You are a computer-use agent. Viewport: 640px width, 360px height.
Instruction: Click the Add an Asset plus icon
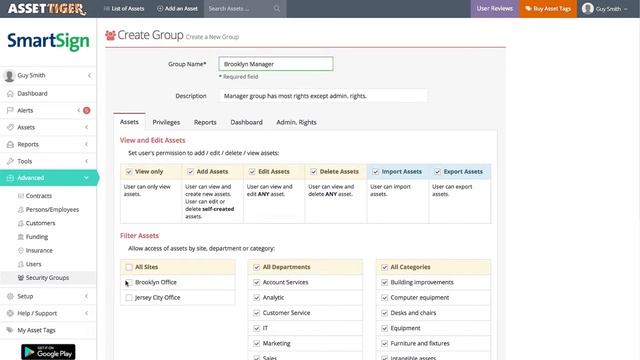(160, 9)
